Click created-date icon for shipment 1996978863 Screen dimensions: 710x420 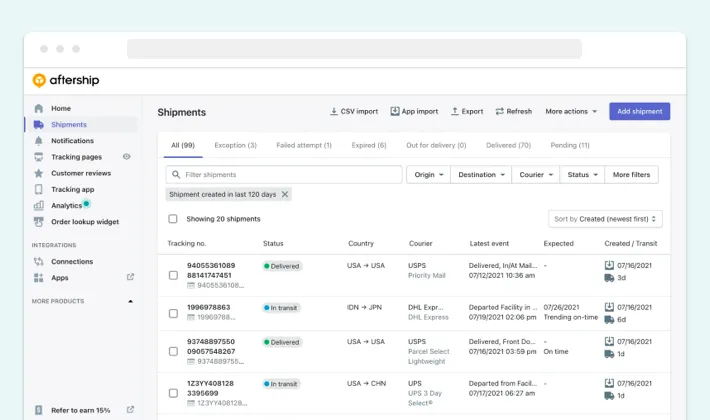pyautogui.click(x=609, y=307)
